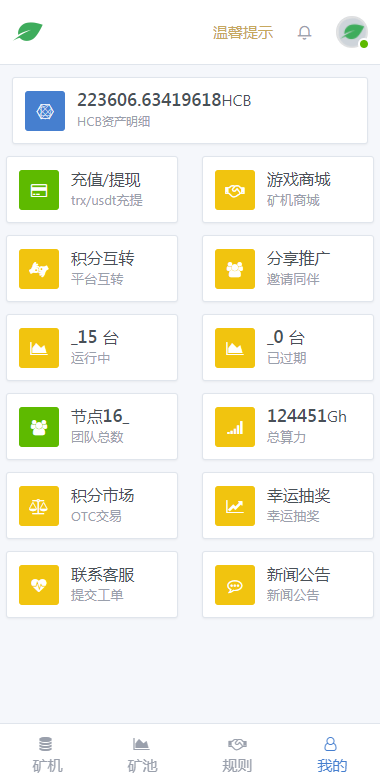Open the 积分互转 platform transfer card

[92, 268]
